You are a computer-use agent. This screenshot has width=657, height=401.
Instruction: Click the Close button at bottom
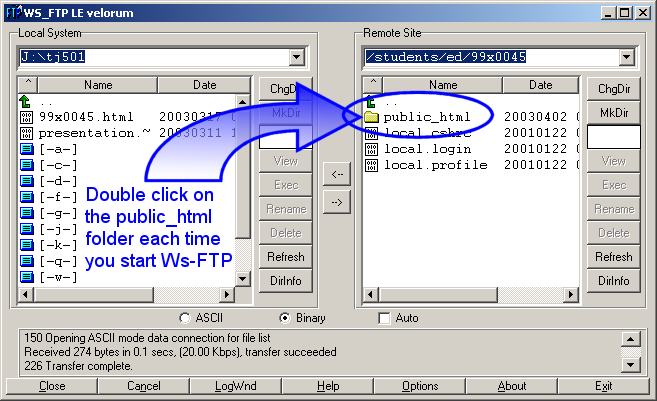[52, 386]
